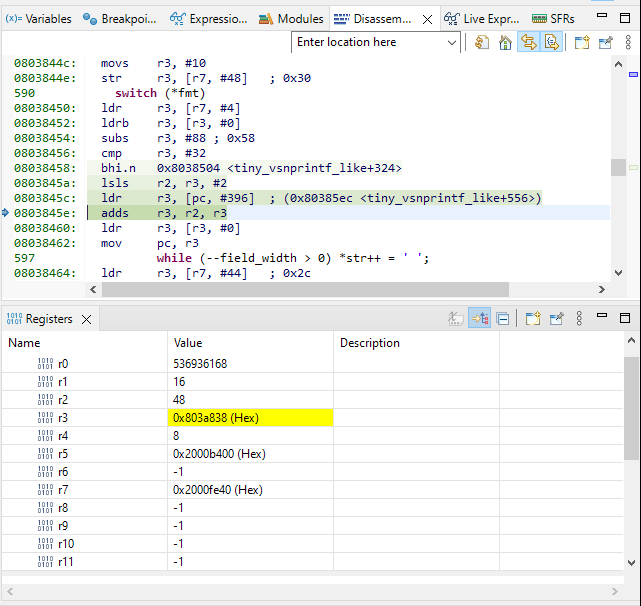Pin Registers view to debug context
The image size is (641, 606).
(x=556, y=318)
